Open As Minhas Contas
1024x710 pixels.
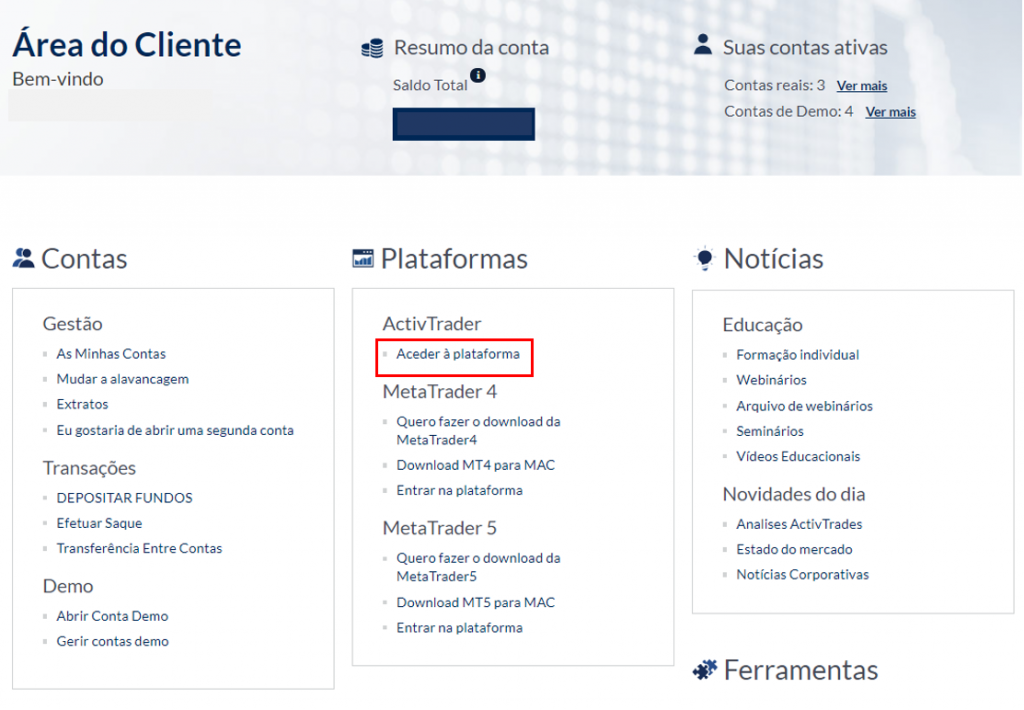coord(111,353)
